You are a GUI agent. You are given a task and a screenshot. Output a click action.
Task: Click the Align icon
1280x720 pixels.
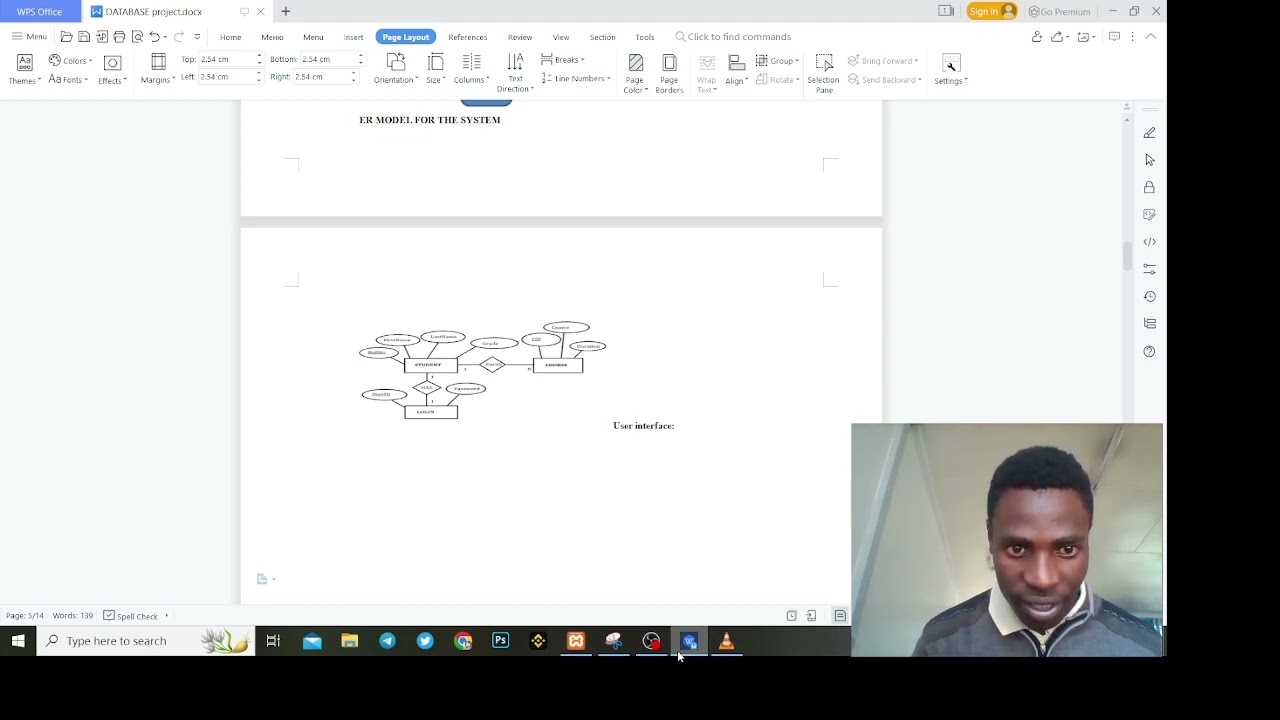coord(737,63)
